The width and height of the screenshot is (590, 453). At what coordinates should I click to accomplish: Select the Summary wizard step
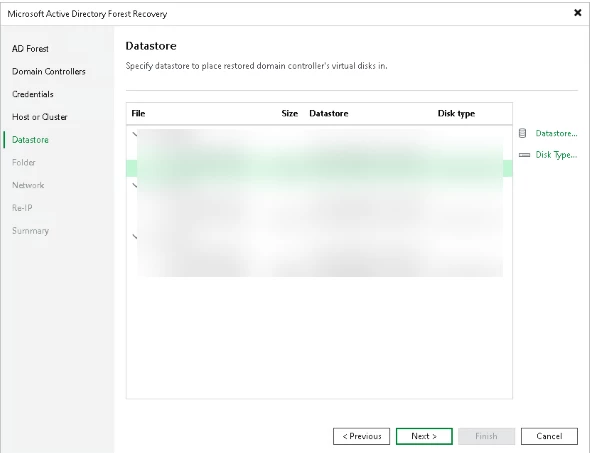(x=30, y=231)
